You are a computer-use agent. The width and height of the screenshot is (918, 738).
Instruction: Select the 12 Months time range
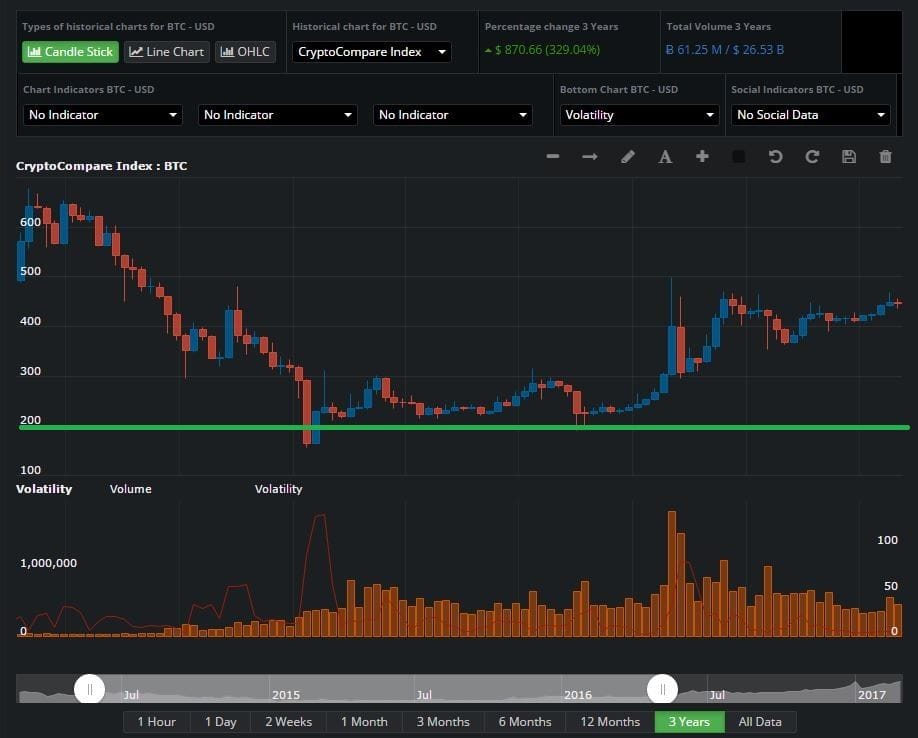(609, 721)
